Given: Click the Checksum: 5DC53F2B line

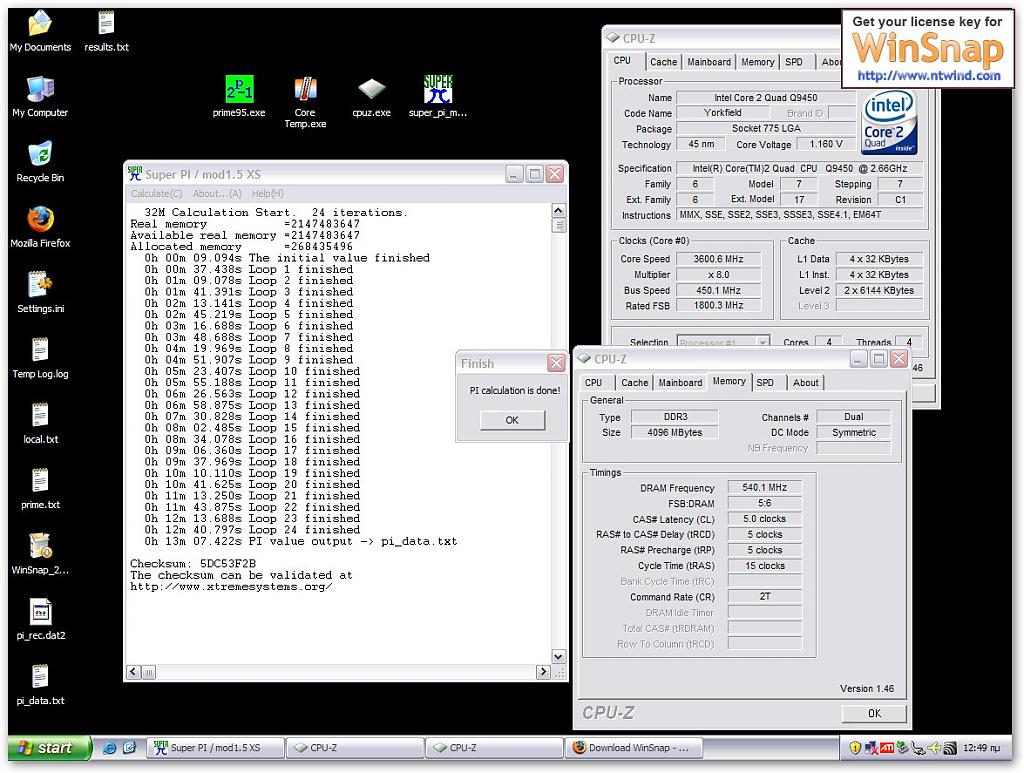Looking at the screenshot, I should tap(193, 563).
